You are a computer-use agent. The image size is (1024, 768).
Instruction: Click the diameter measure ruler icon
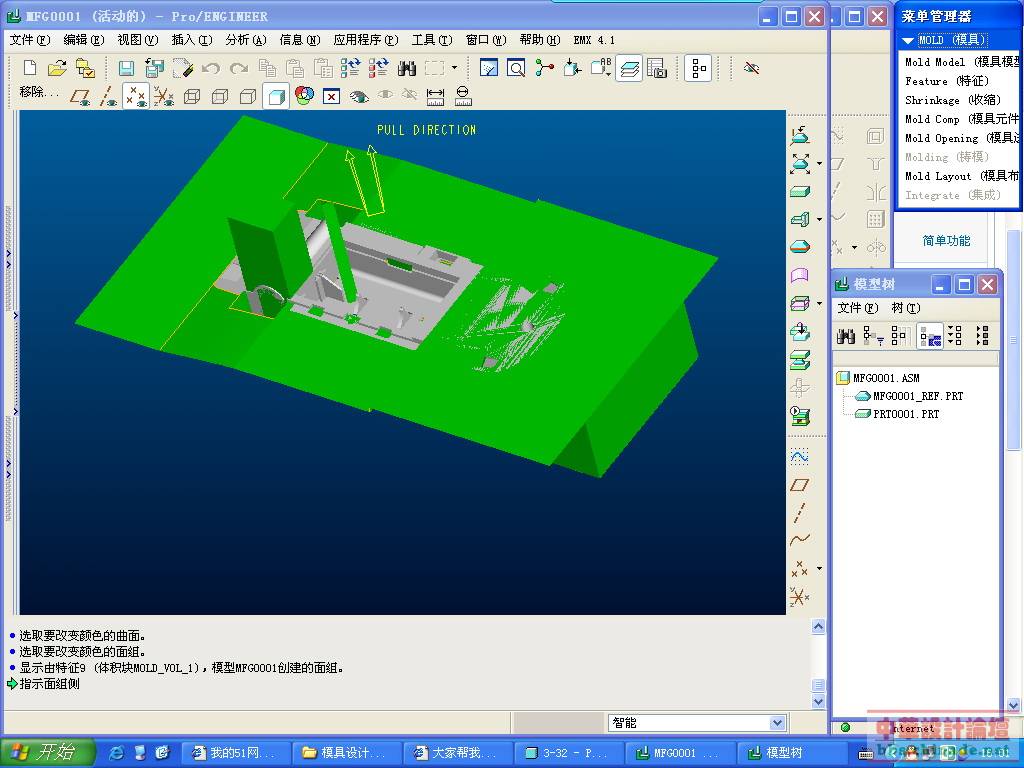click(463, 96)
